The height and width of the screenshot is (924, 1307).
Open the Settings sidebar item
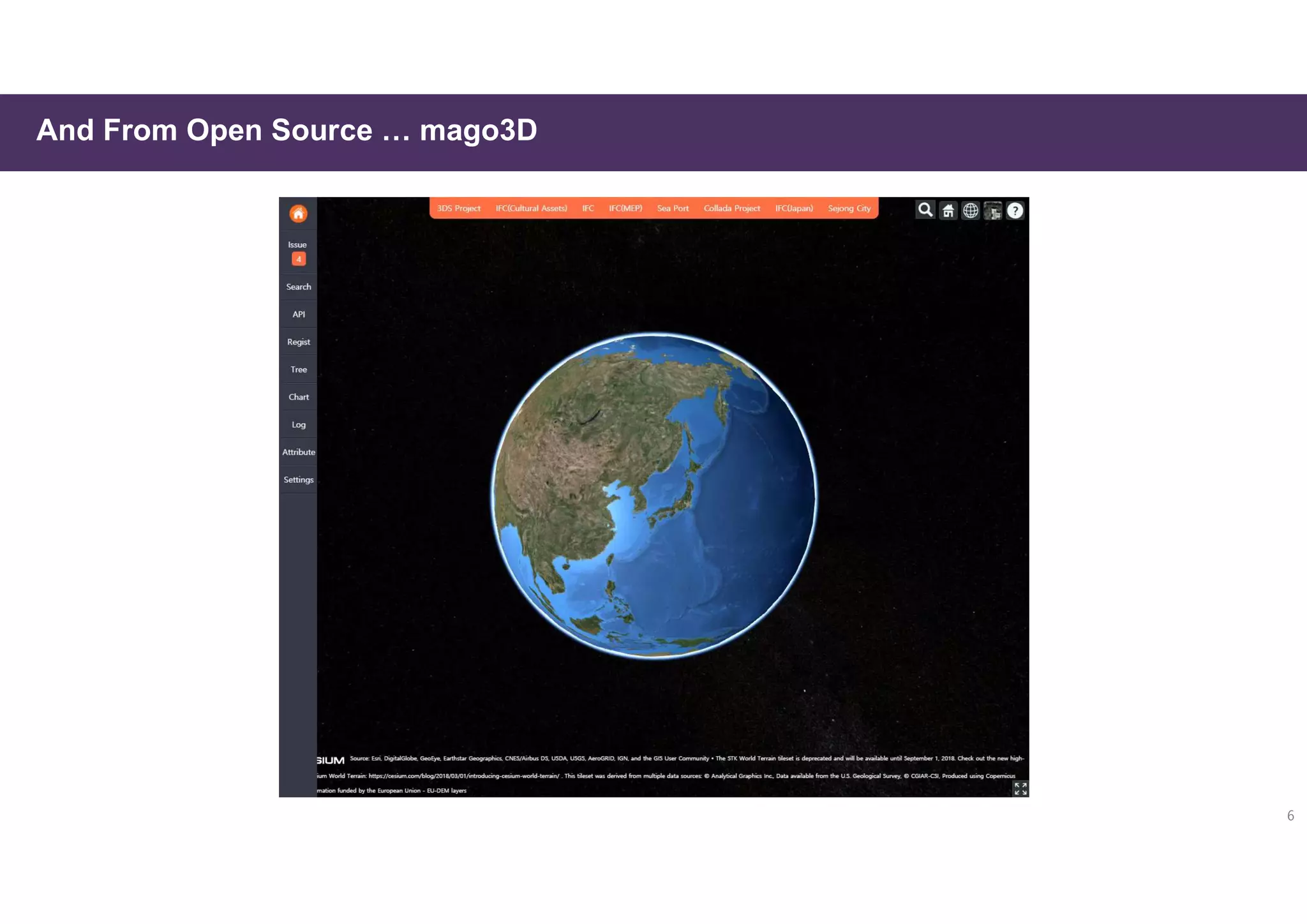coord(298,480)
